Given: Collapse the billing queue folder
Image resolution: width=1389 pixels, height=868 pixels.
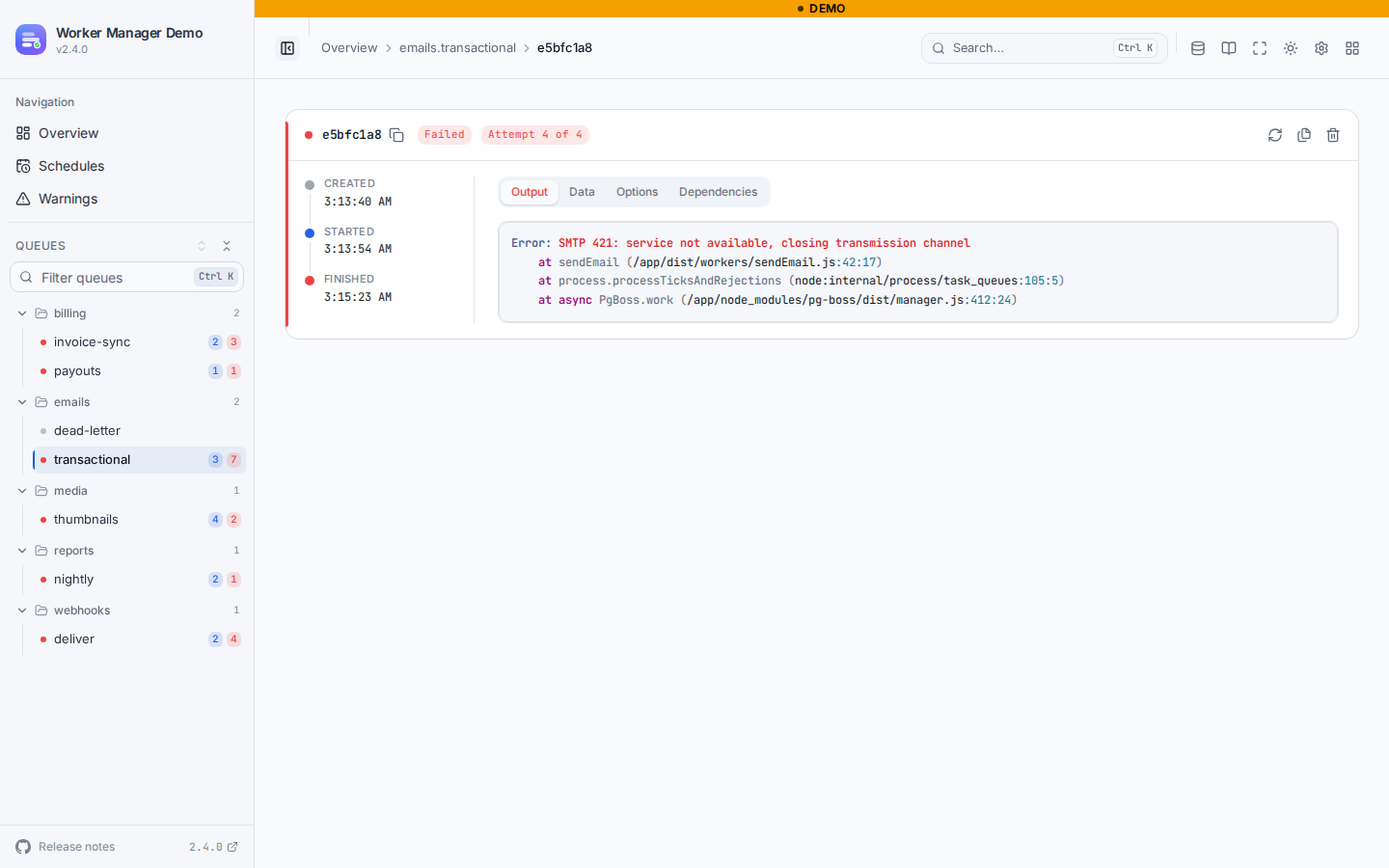Looking at the screenshot, I should [x=129, y=313].
